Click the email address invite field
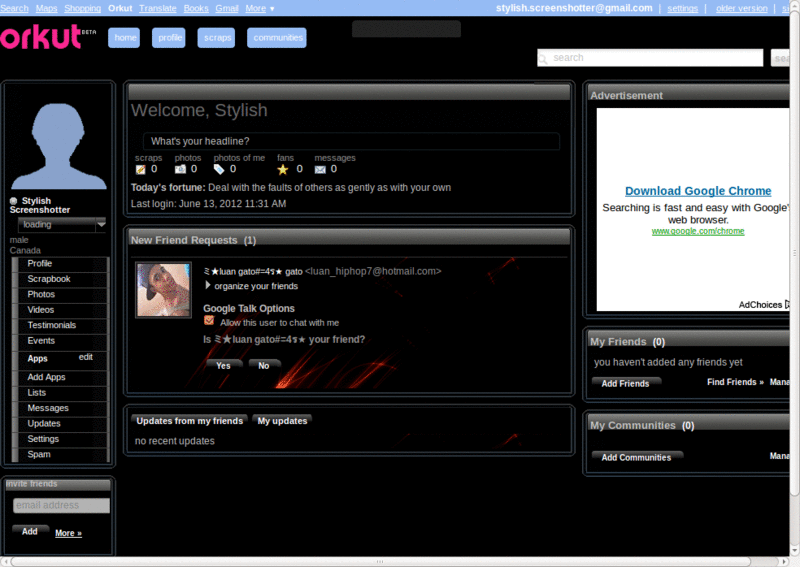The height and width of the screenshot is (567, 800). pos(61,505)
